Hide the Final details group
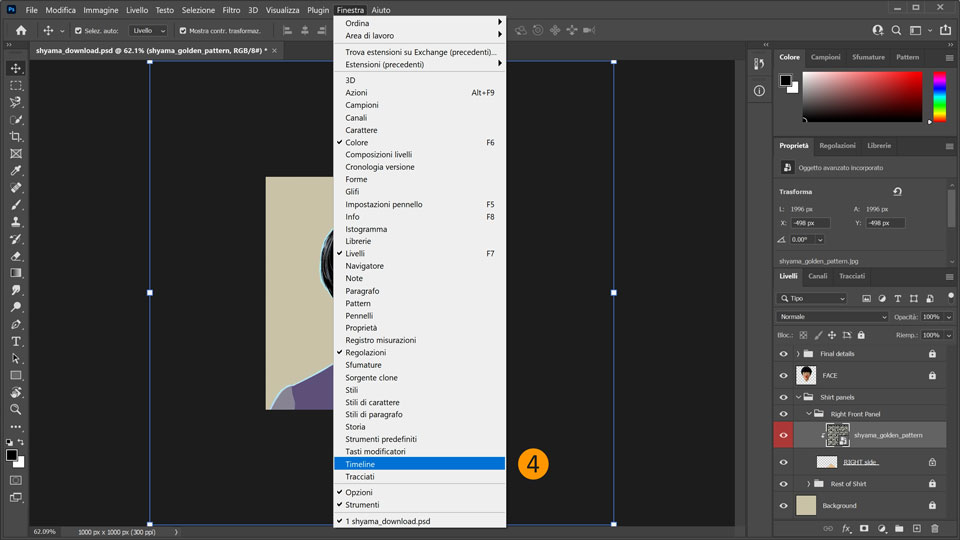Viewport: 960px width, 540px height. click(783, 354)
